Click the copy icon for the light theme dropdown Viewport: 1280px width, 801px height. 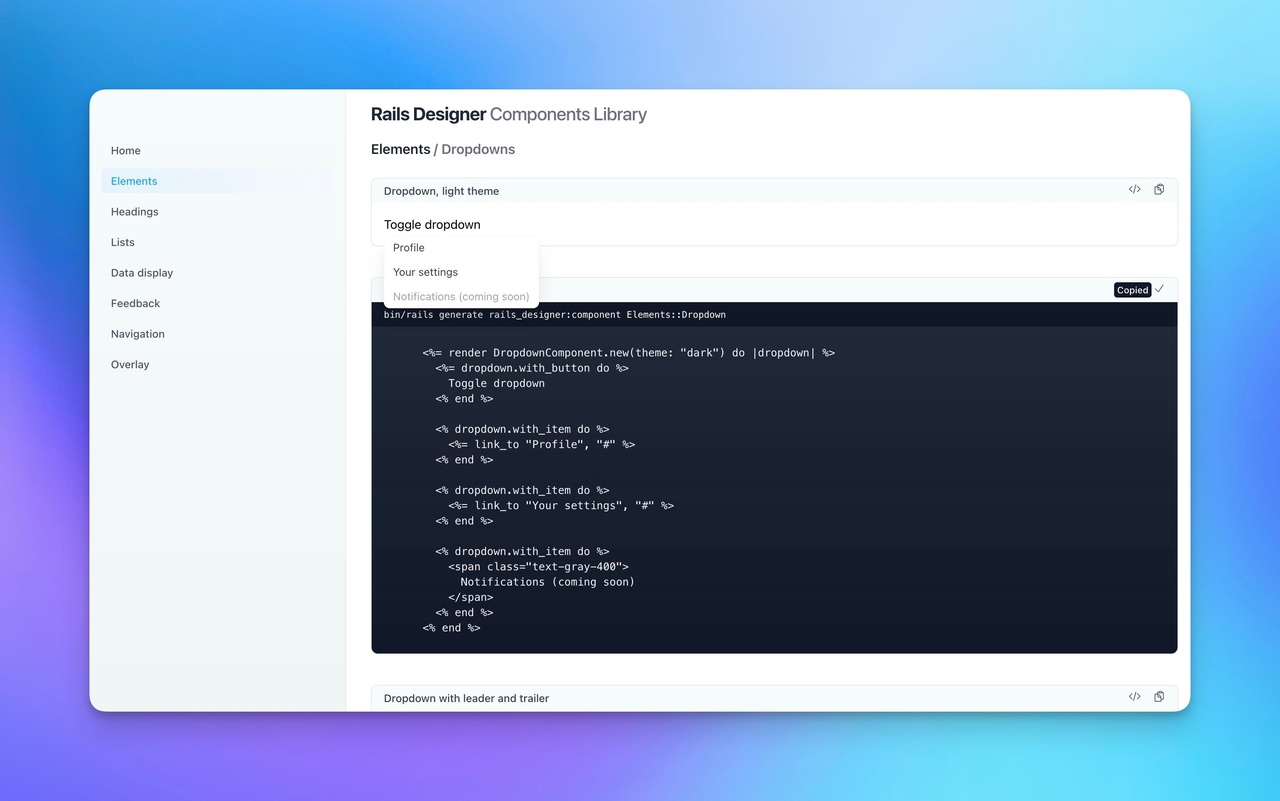point(1158,189)
